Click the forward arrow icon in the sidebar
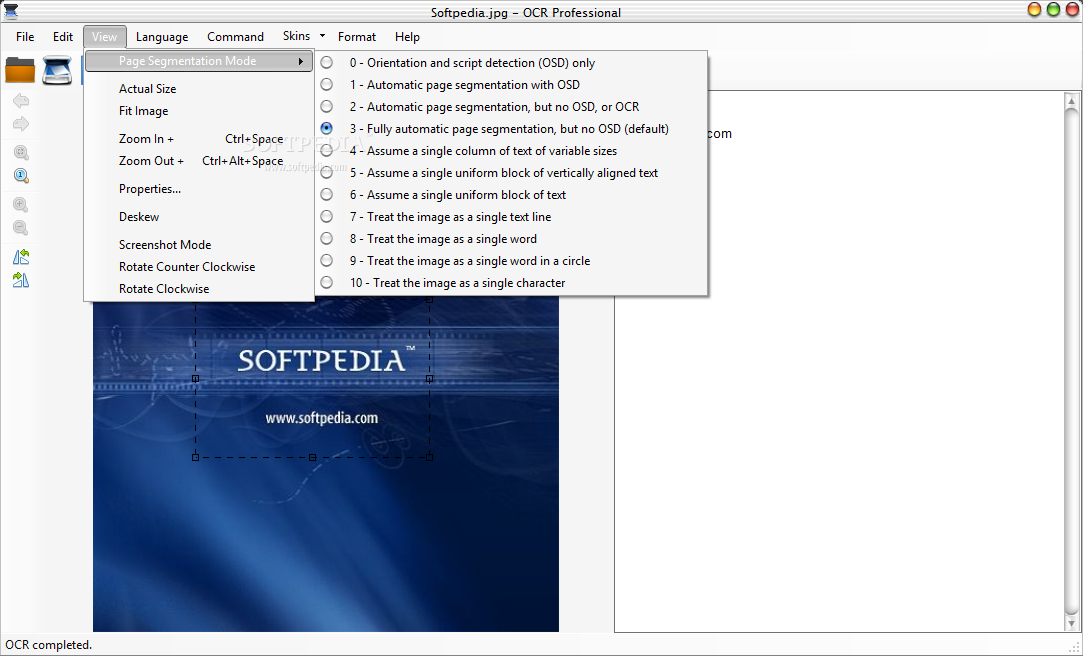This screenshot has width=1083, height=656. pos(21,124)
